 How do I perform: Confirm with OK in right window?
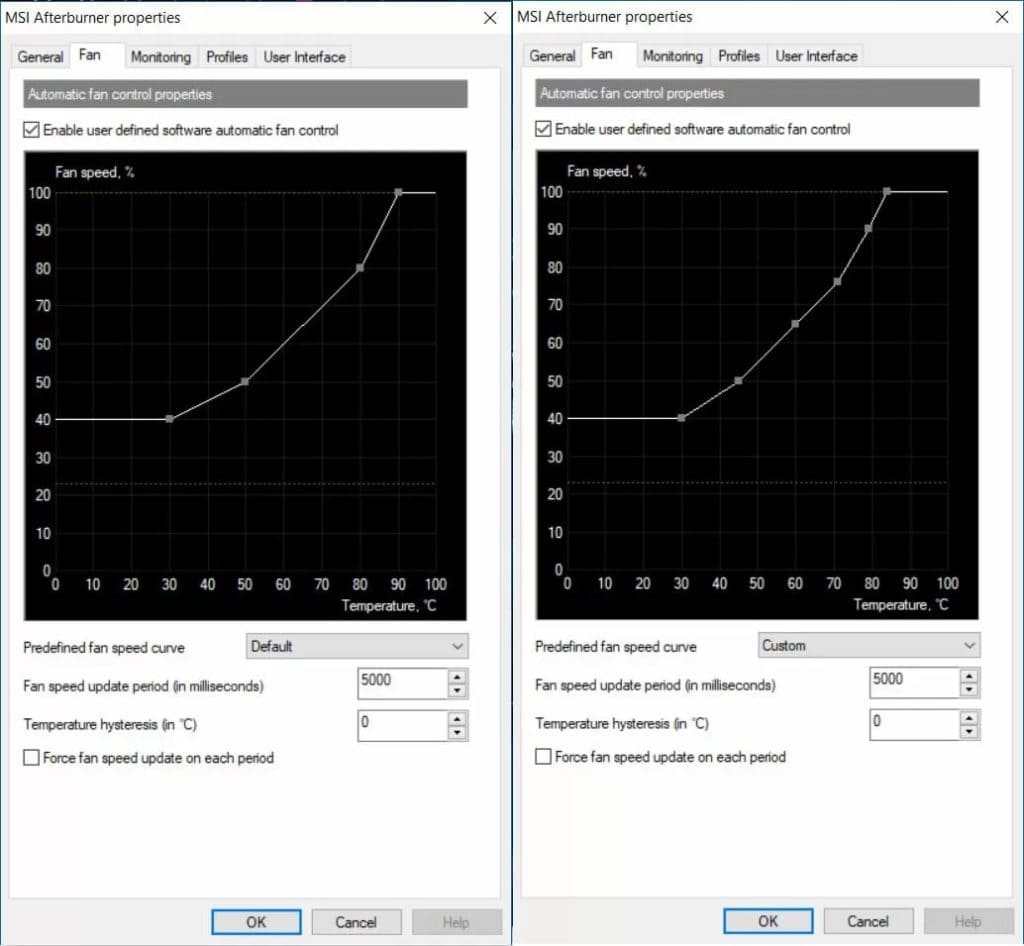pyautogui.click(x=768, y=921)
